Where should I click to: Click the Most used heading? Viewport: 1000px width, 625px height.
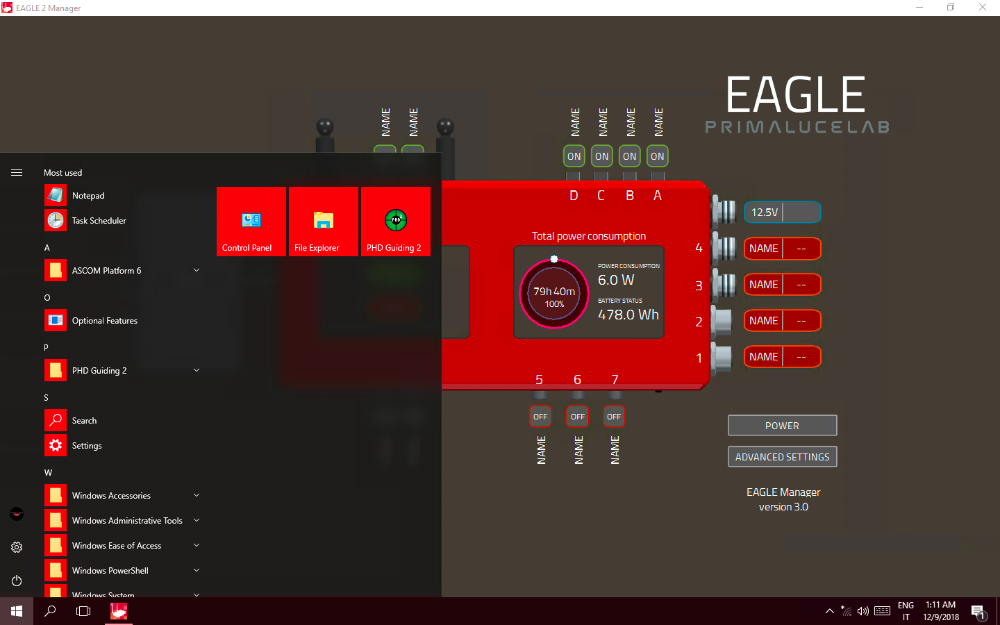tap(62, 173)
